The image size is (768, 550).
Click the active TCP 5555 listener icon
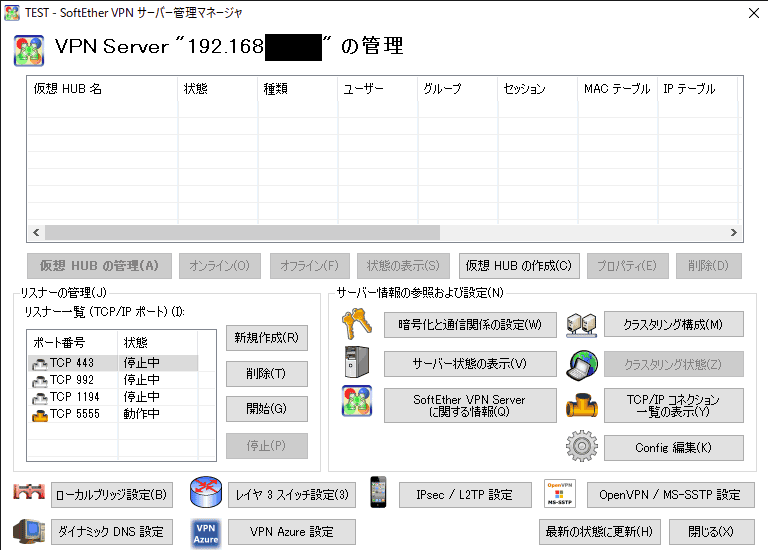[40, 415]
